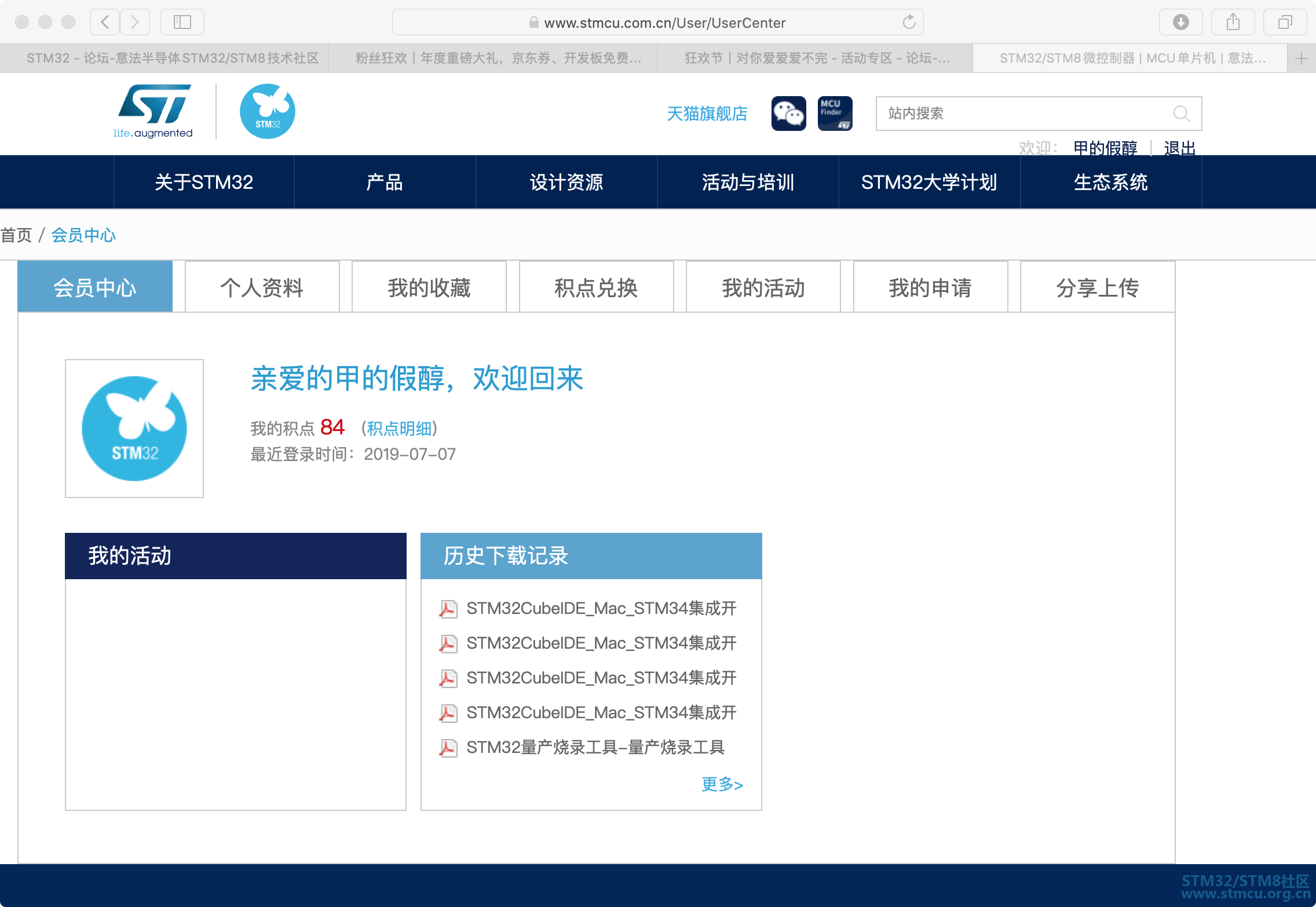
Task: Open 活动与培训 nav menu
Action: pos(748,182)
